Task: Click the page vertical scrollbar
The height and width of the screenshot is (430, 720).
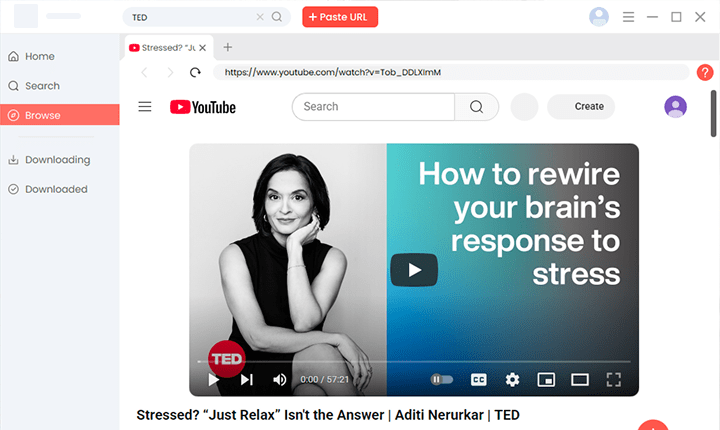Action: point(713,113)
